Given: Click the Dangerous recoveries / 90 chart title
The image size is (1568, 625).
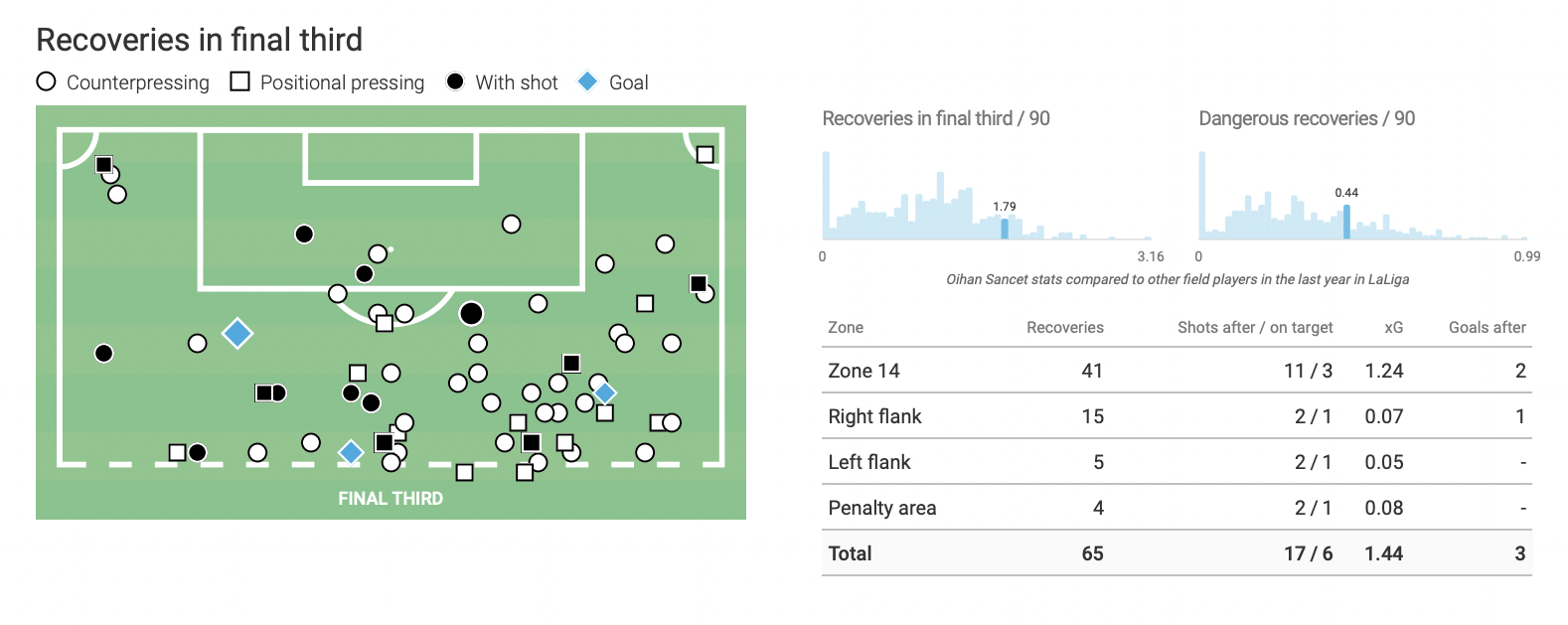Looking at the screenshot, I should 1307,118.
